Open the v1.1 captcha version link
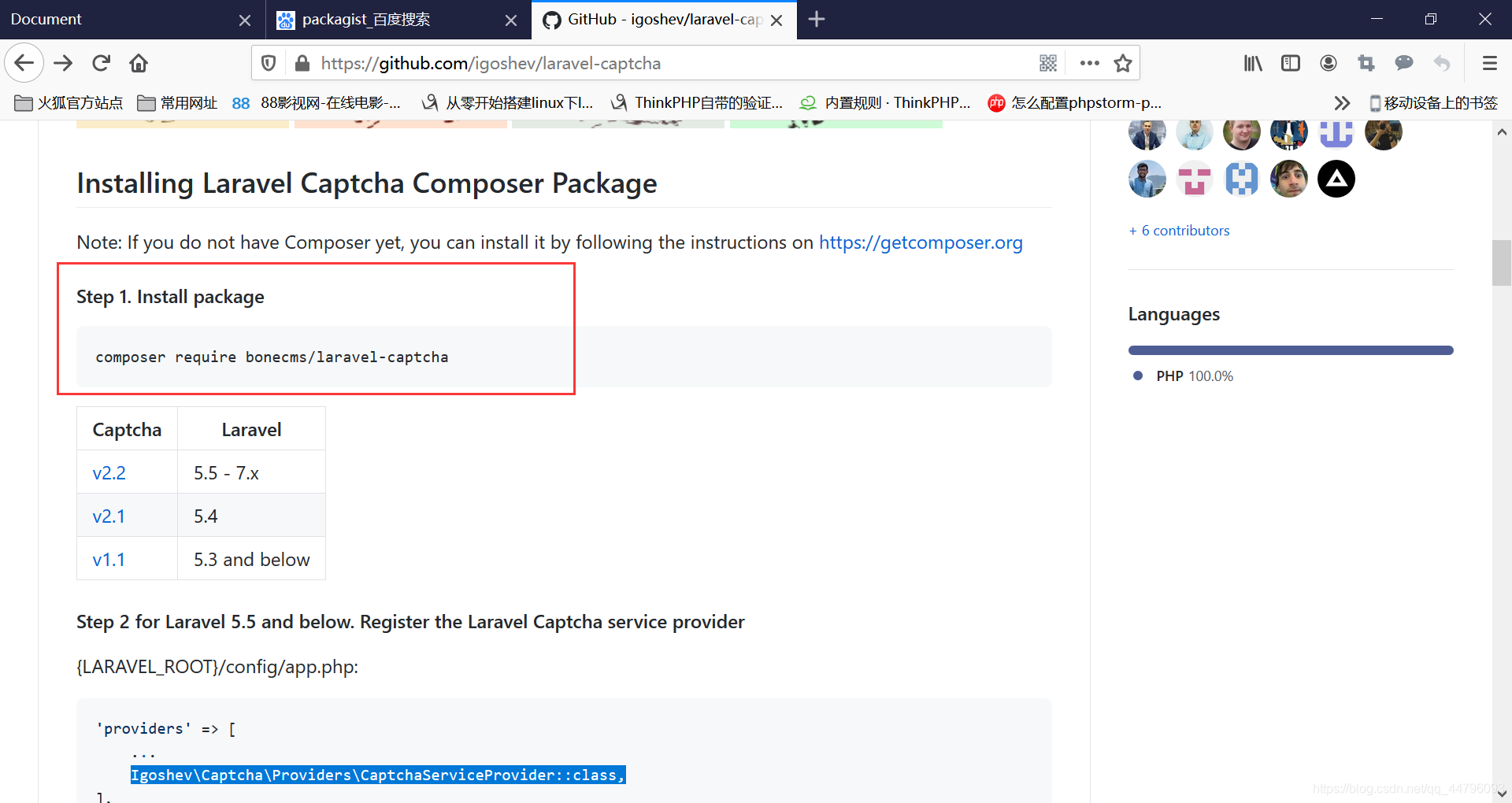This screenshot has height=803, width=1512. click(109, 560)
